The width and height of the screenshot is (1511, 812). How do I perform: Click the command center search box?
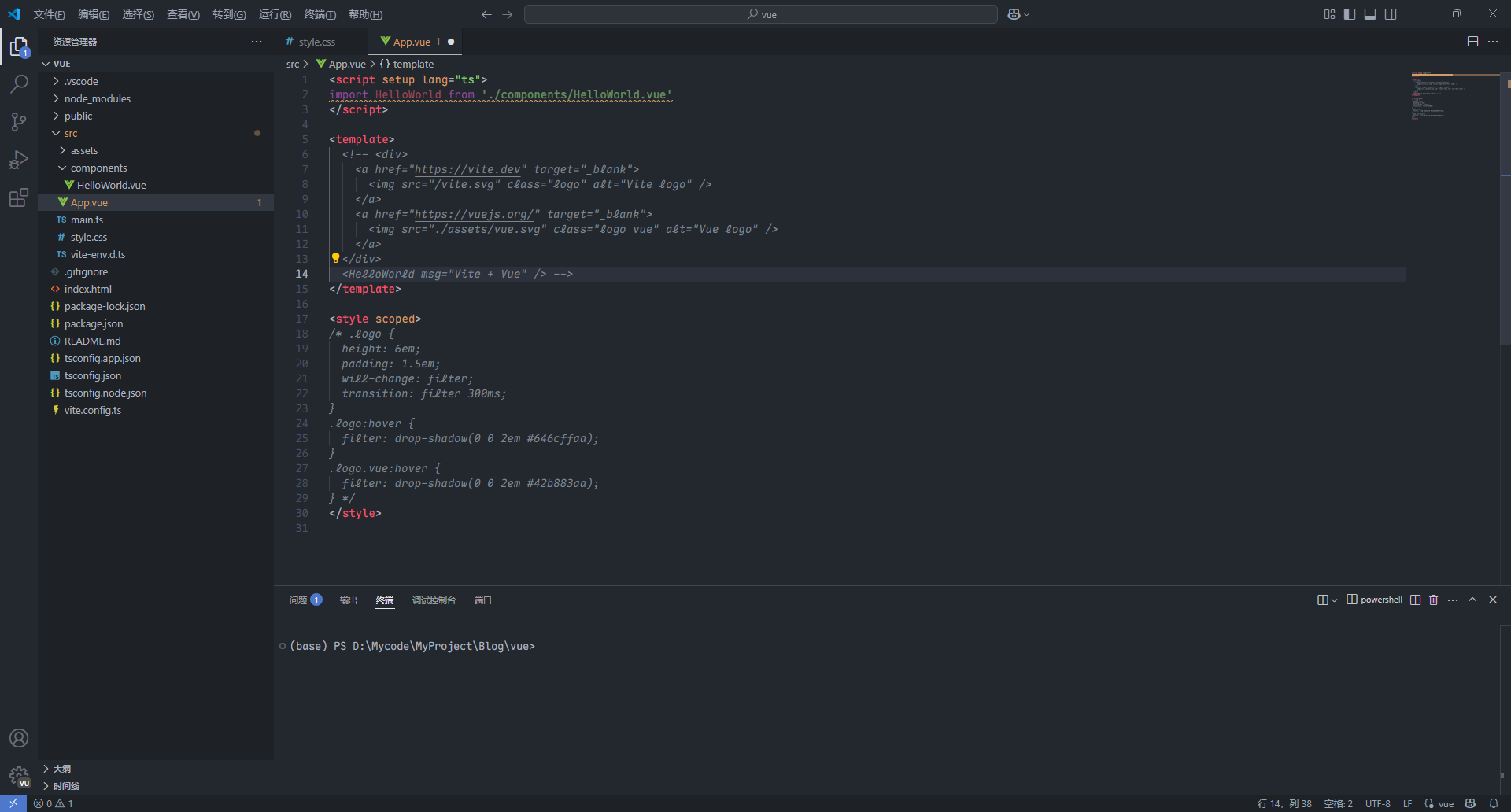click(760, 14)
